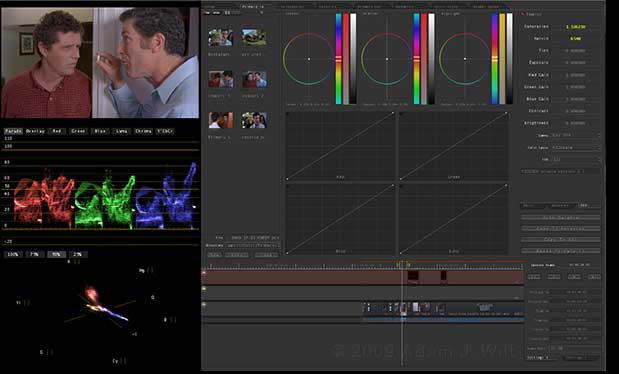Click the Copy To All button
619x374 pixels.
[561, 239]
